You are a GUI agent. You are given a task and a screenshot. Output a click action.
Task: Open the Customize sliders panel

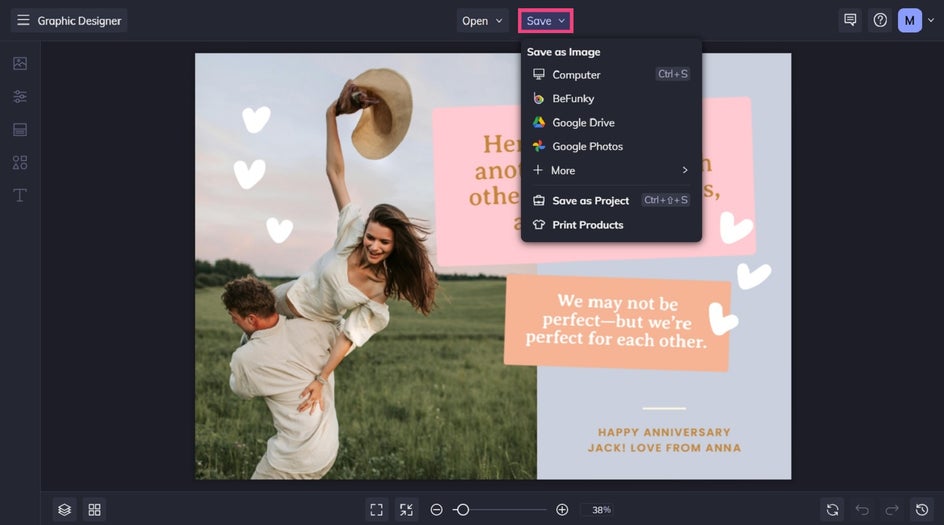[20, 96]
